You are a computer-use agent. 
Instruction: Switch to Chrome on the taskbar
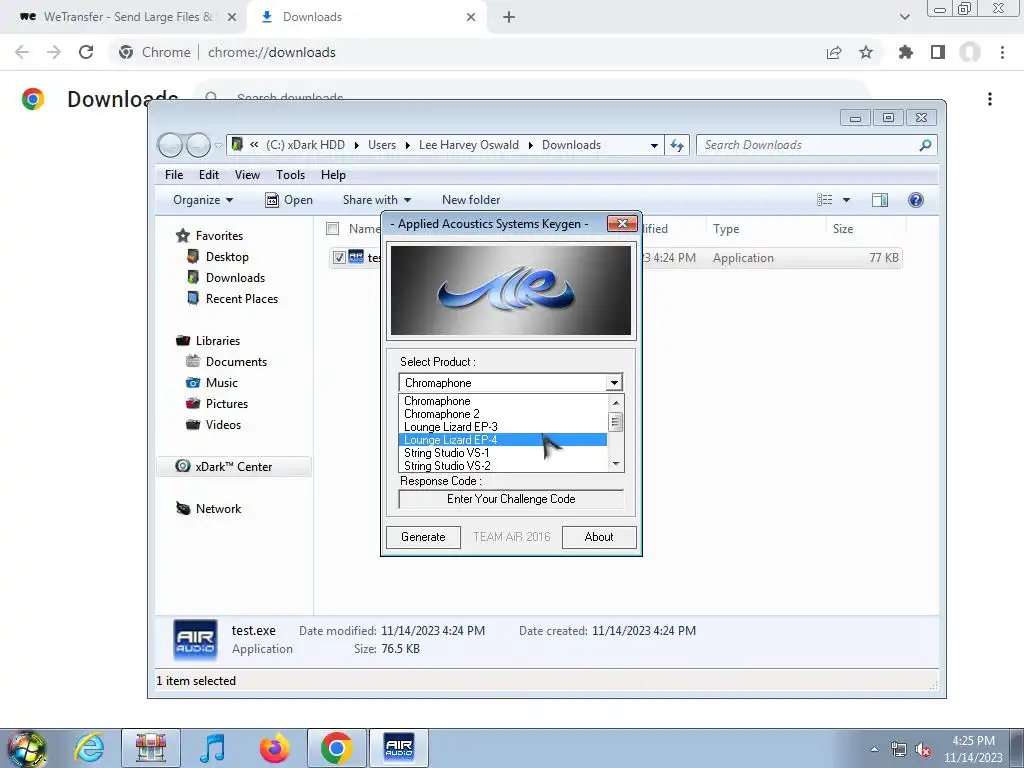[336, 748]
